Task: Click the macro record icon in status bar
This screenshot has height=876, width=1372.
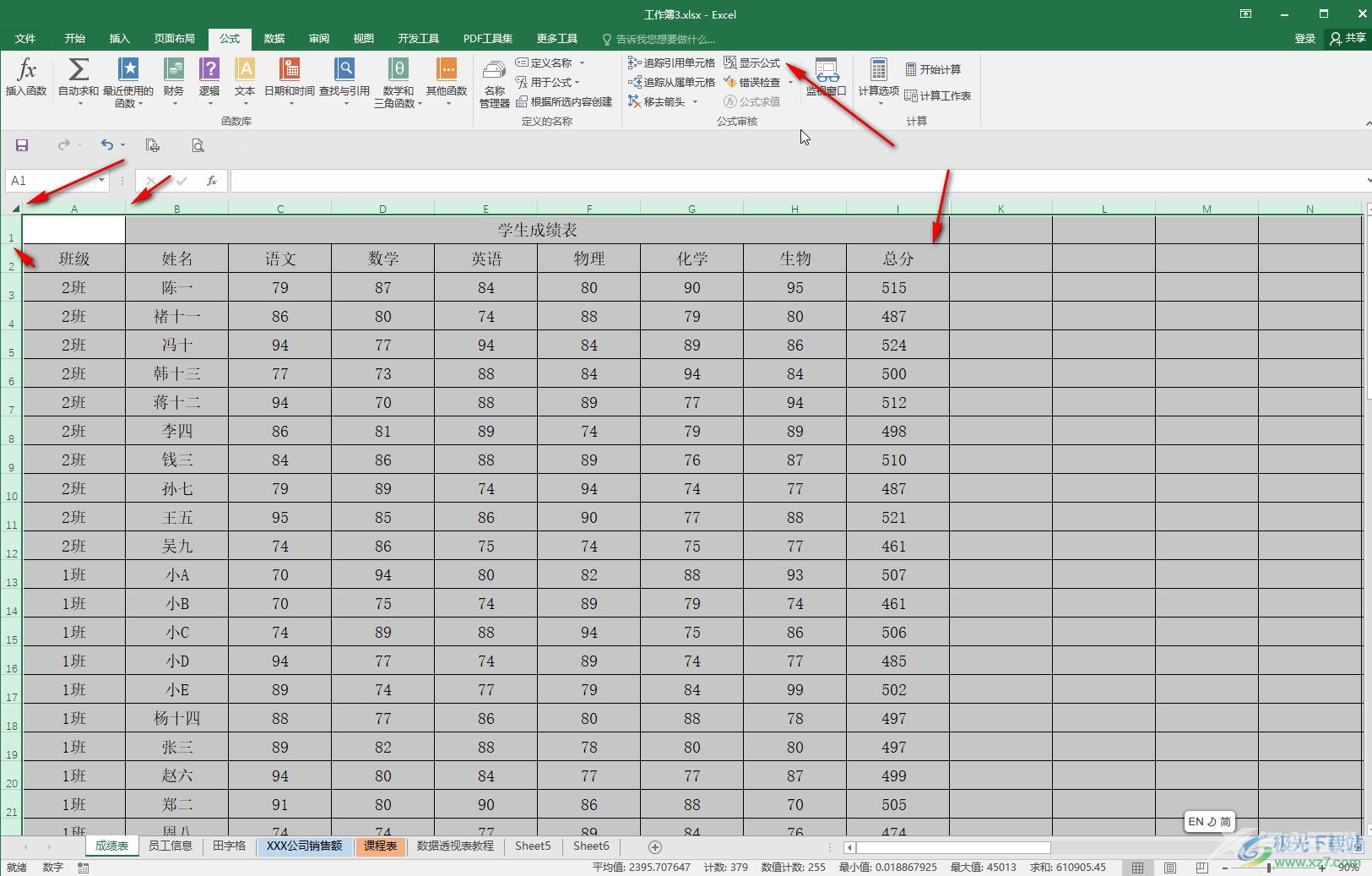Action: [83, 868]
